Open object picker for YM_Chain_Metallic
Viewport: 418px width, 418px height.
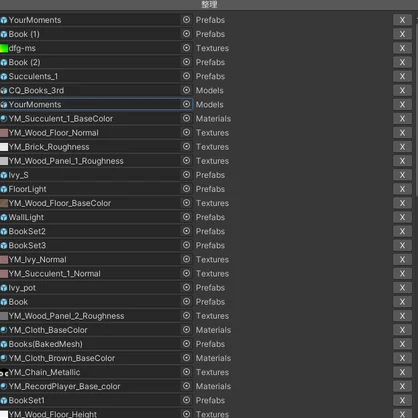pos(186,372)
